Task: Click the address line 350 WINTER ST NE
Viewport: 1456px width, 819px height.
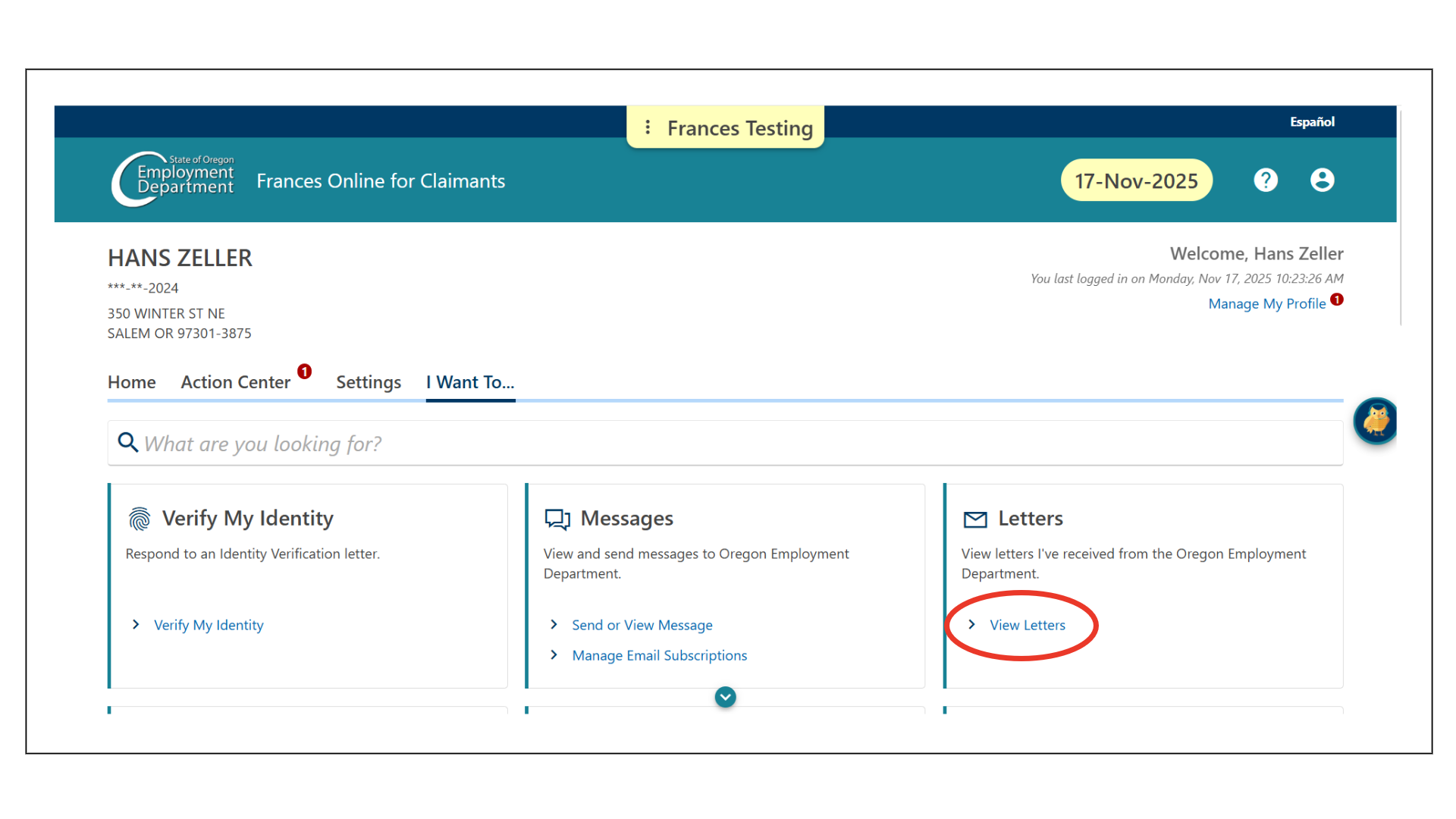Action: [x=166, y=313]
